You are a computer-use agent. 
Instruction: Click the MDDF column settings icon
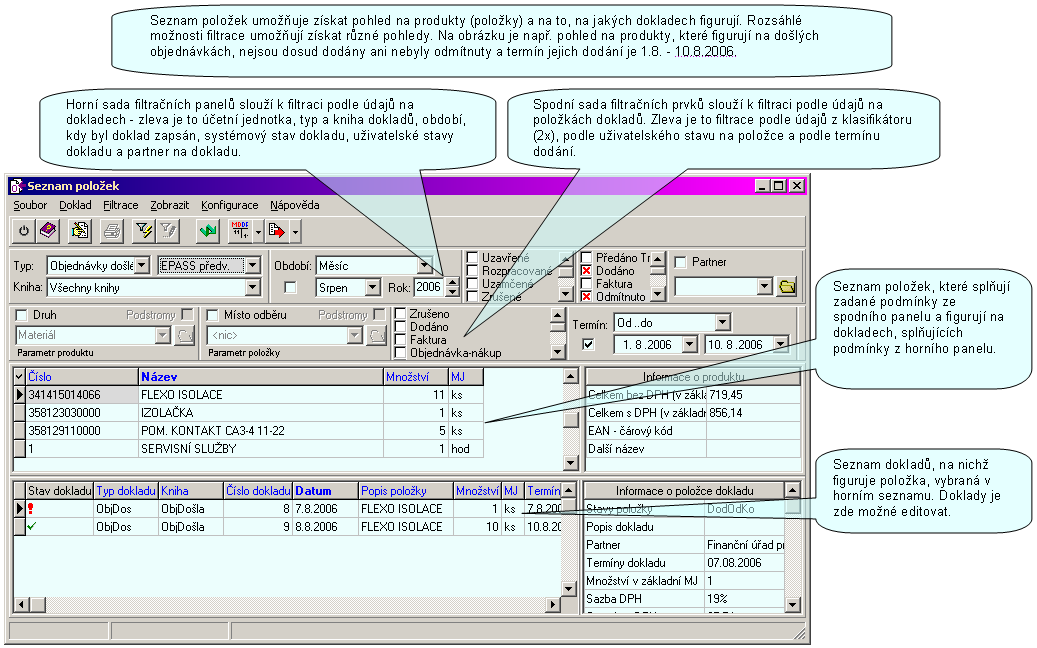coord(240,231)
